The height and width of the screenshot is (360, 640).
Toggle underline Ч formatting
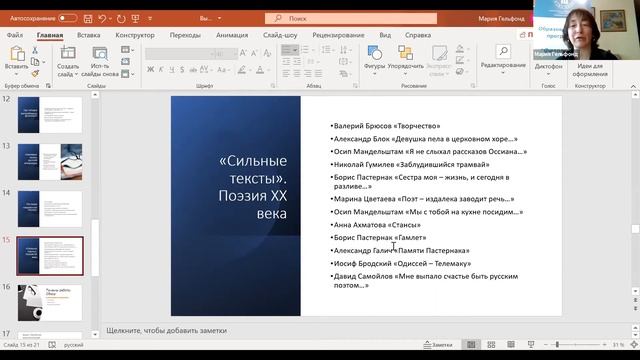[172, 70]
